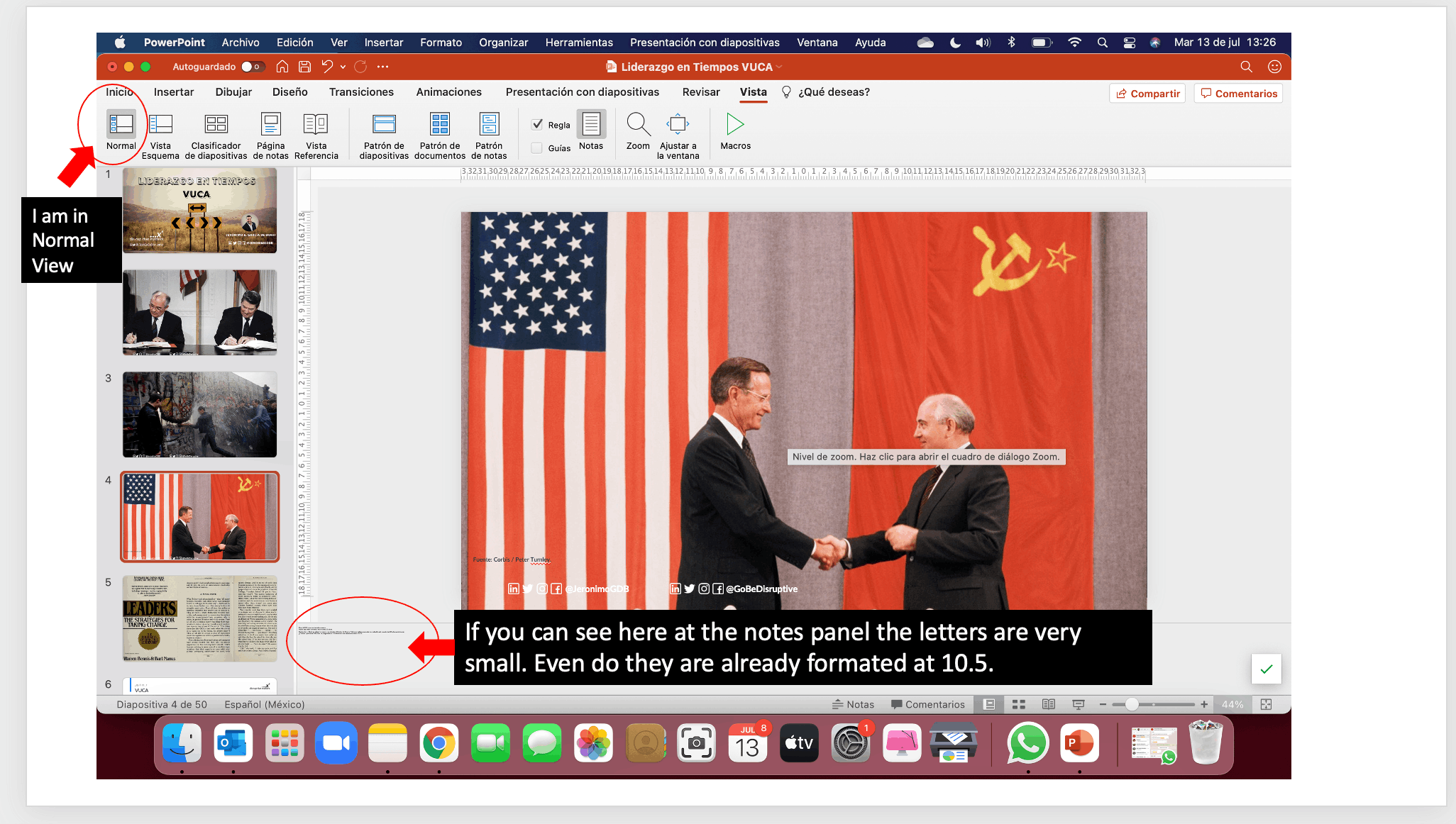Select slide 3 Berlin wall thumbnail

[x=200, y=414]
